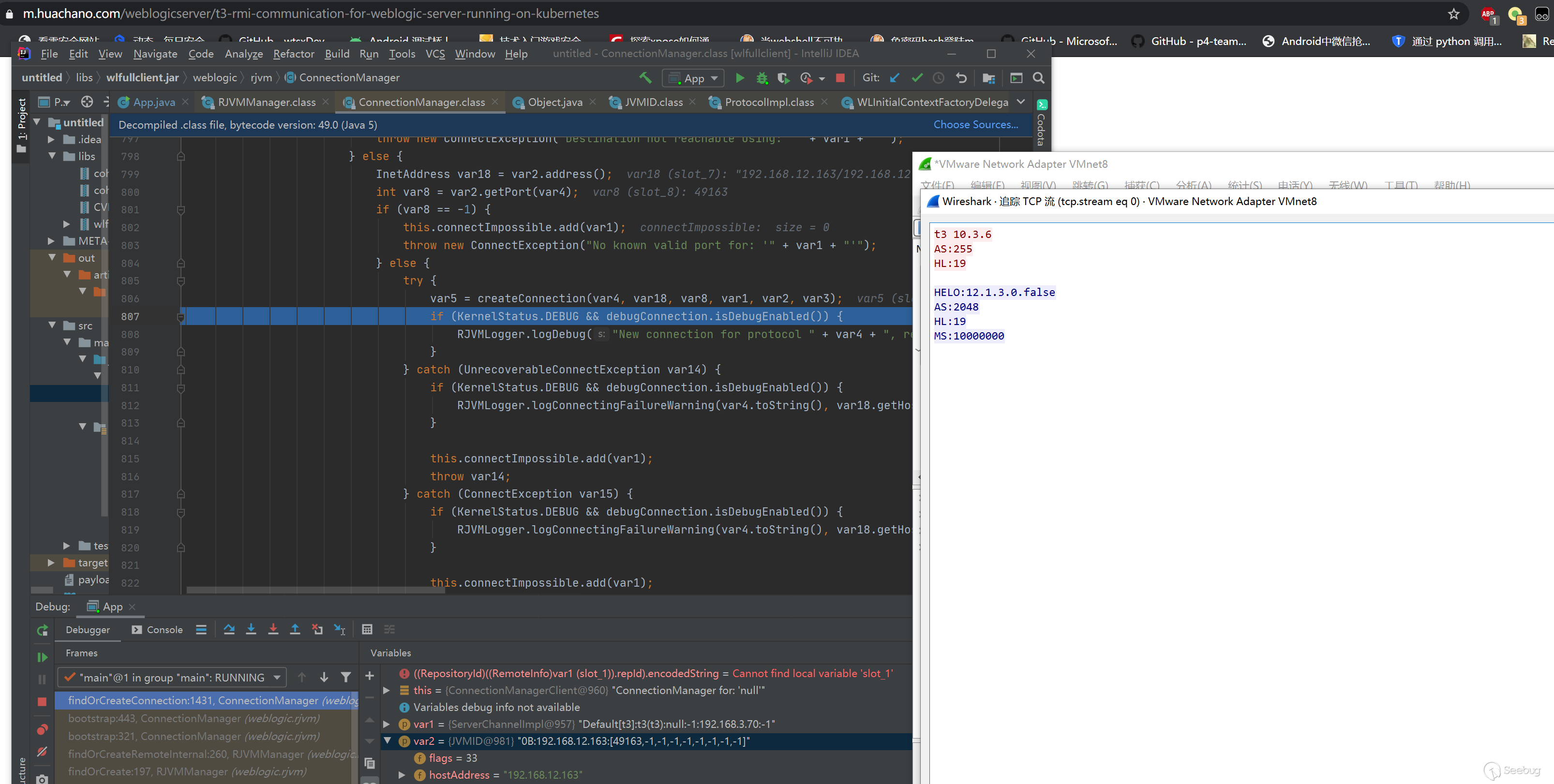This screenshot has width=1554, height=784.
Task: Collapse the var2 JVMID variable node
Action: [x=388, y=740]
